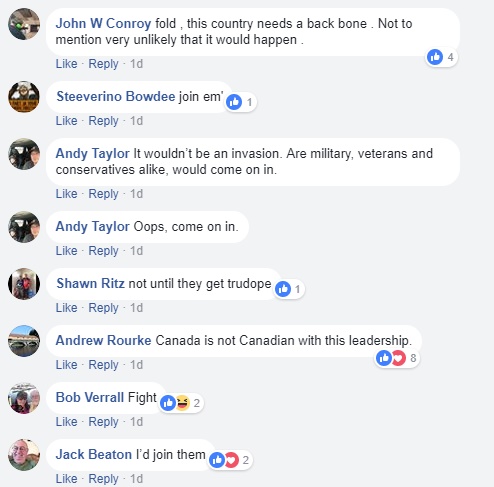Open John W Conroy's profile picture

24,24
